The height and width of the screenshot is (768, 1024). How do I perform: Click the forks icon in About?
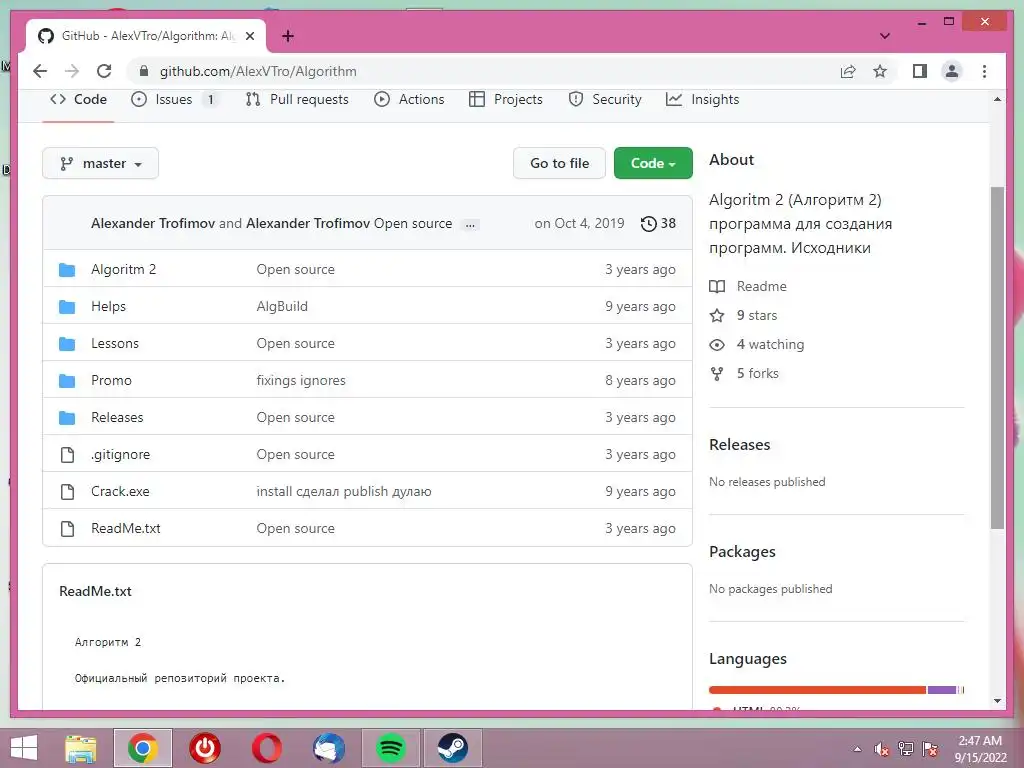click(x=717, y=374)
